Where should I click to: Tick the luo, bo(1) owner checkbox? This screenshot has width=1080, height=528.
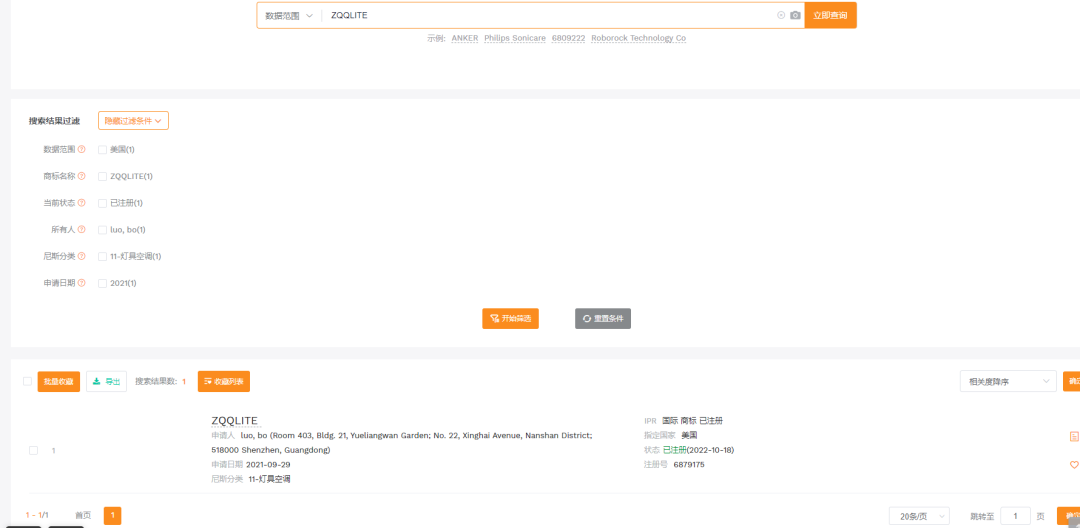tap(102, 230)
